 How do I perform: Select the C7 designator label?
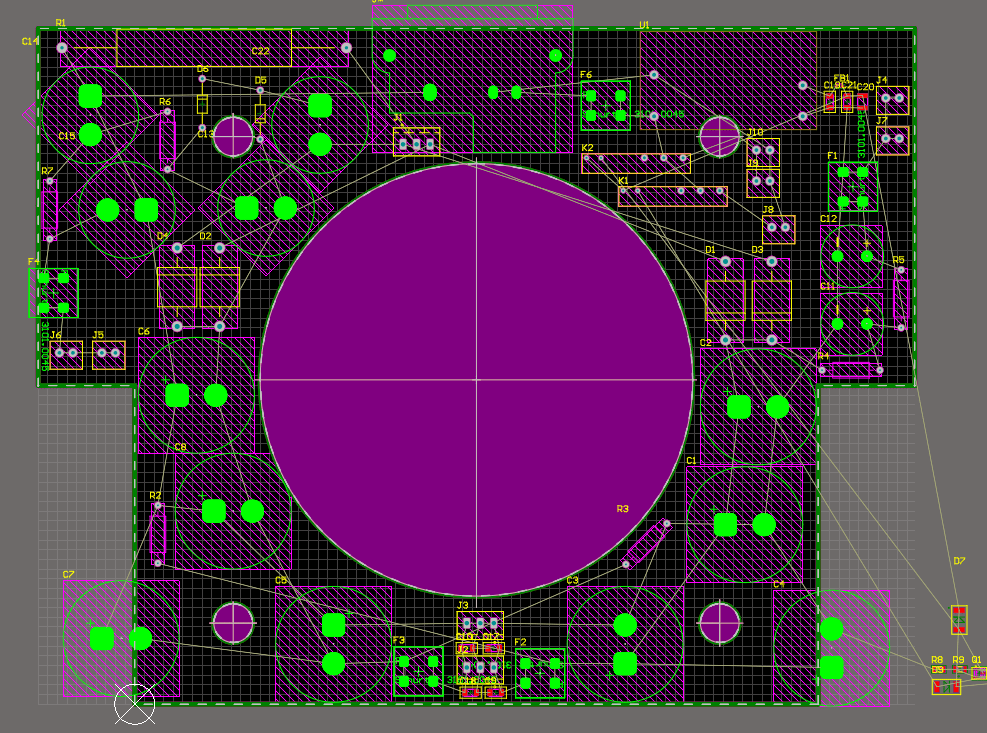68,574
